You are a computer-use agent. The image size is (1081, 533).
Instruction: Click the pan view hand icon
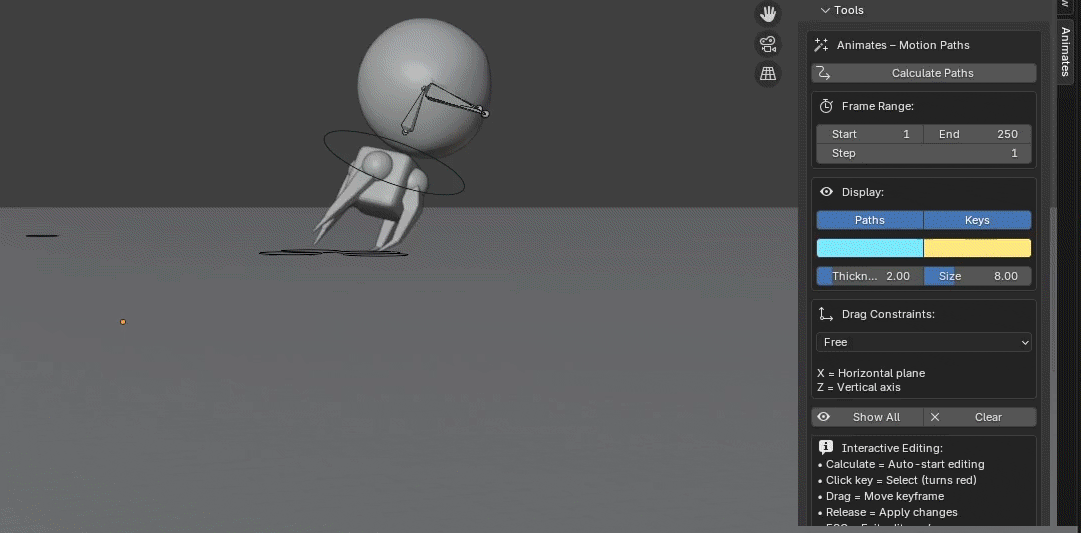click(768, 14)
